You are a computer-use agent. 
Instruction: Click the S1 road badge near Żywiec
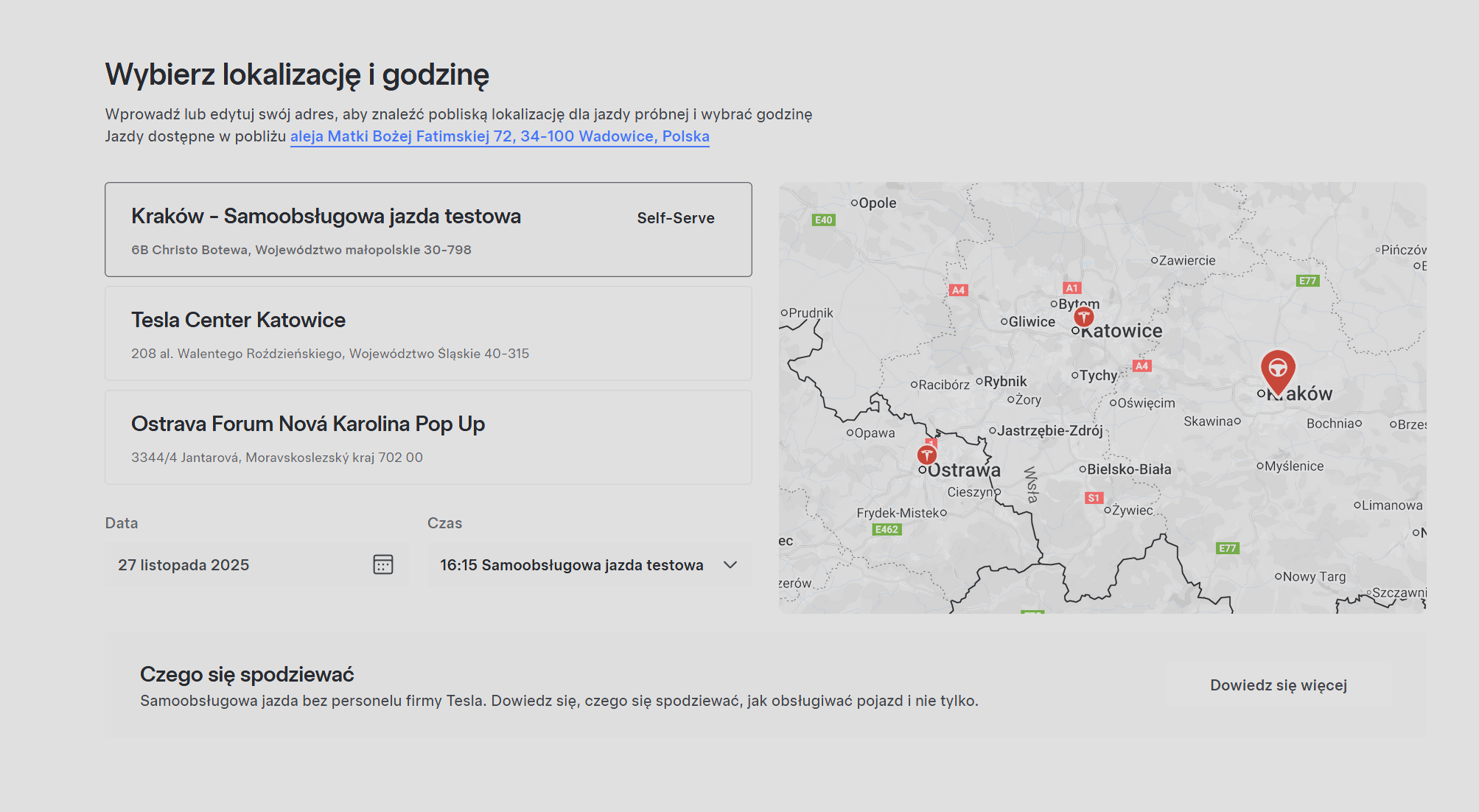[x=1094, y=498]
